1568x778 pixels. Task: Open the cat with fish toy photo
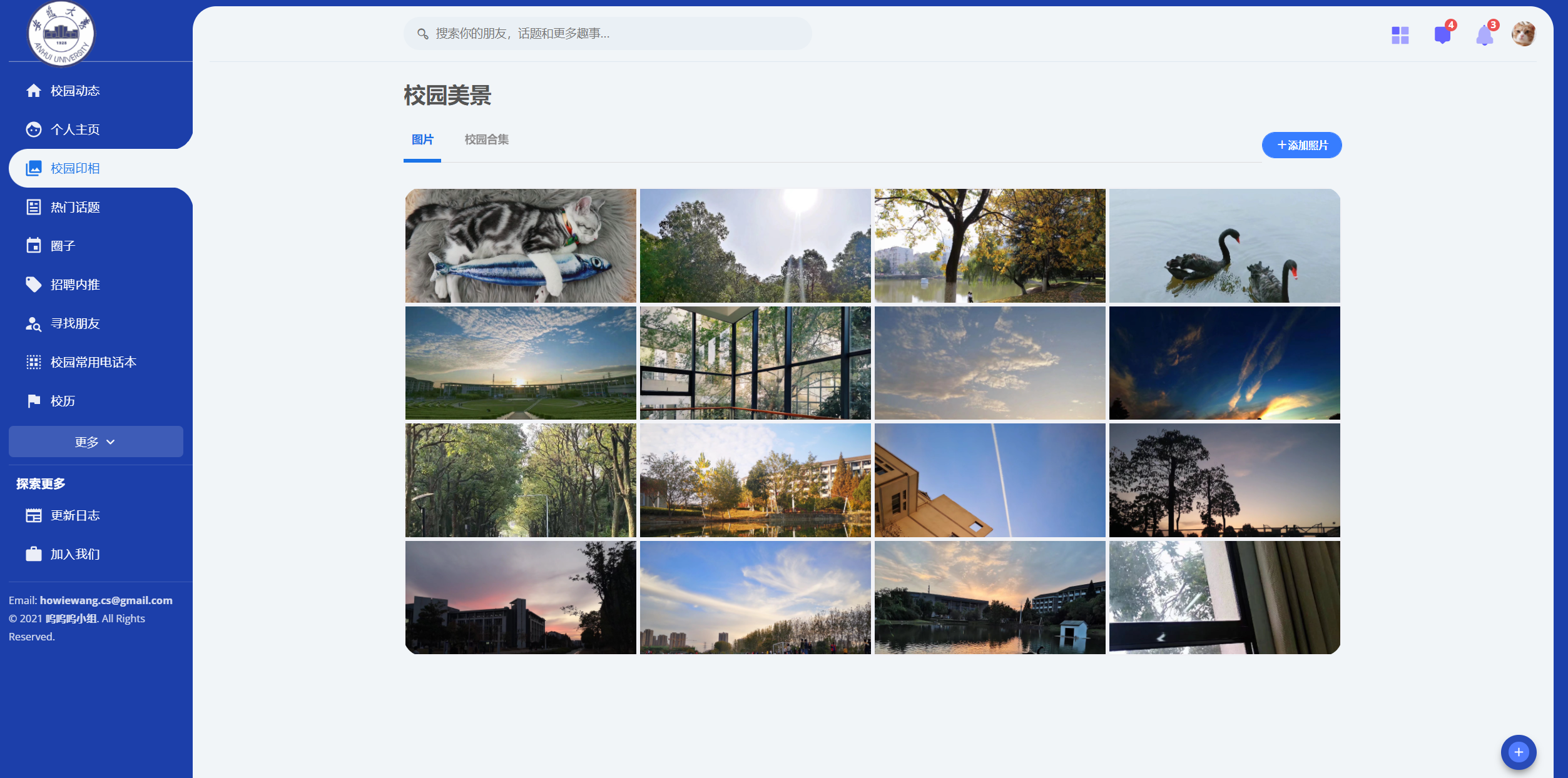(x=521, y=246)
